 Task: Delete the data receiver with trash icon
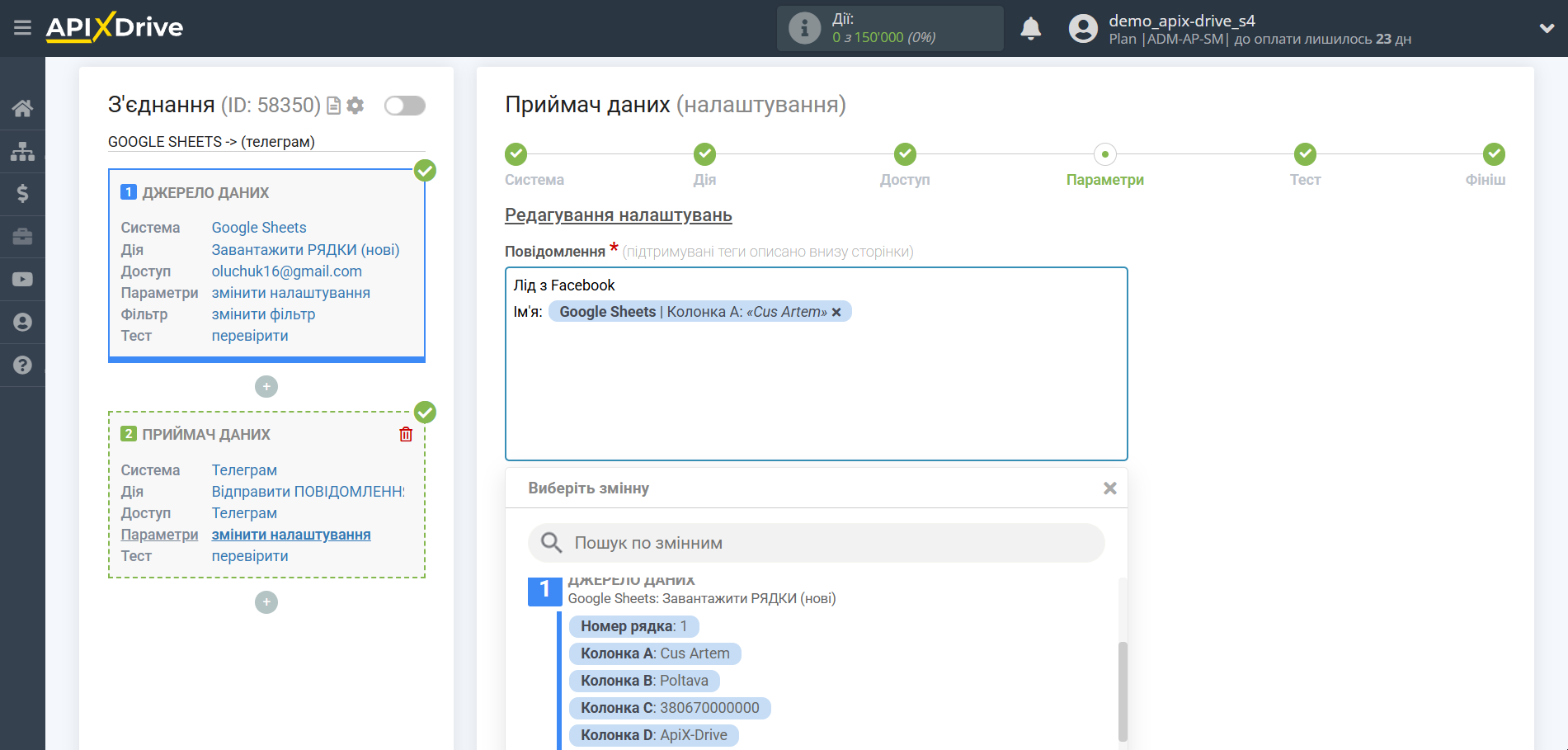(x=406, y=434)
